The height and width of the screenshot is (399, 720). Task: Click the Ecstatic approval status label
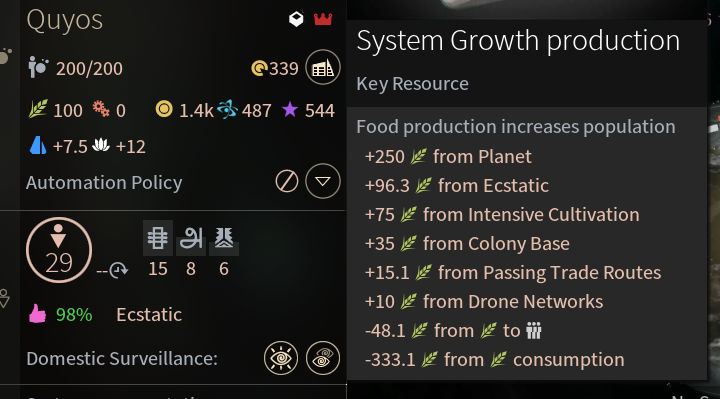(149, 315)
